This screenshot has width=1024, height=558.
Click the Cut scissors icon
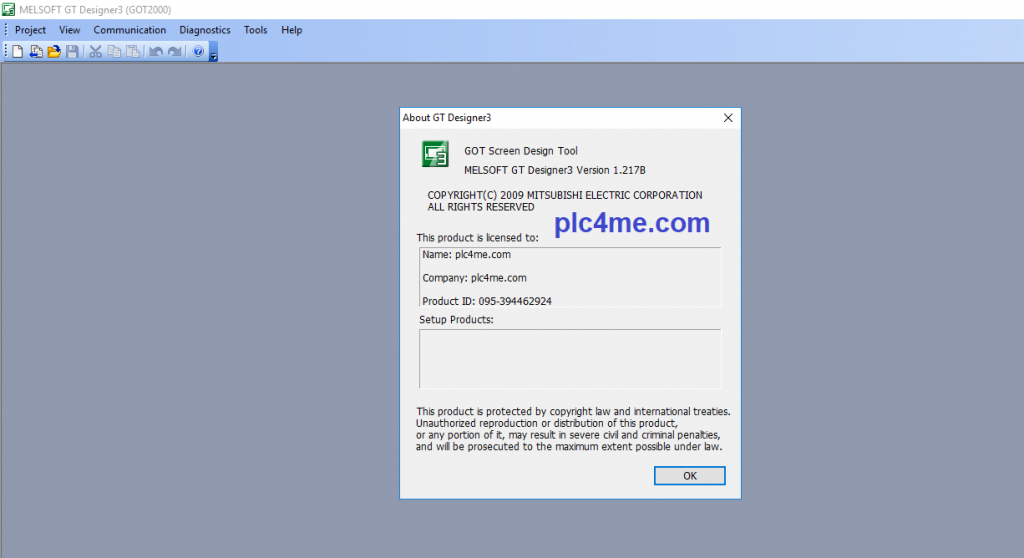click(x=95, y=52)
